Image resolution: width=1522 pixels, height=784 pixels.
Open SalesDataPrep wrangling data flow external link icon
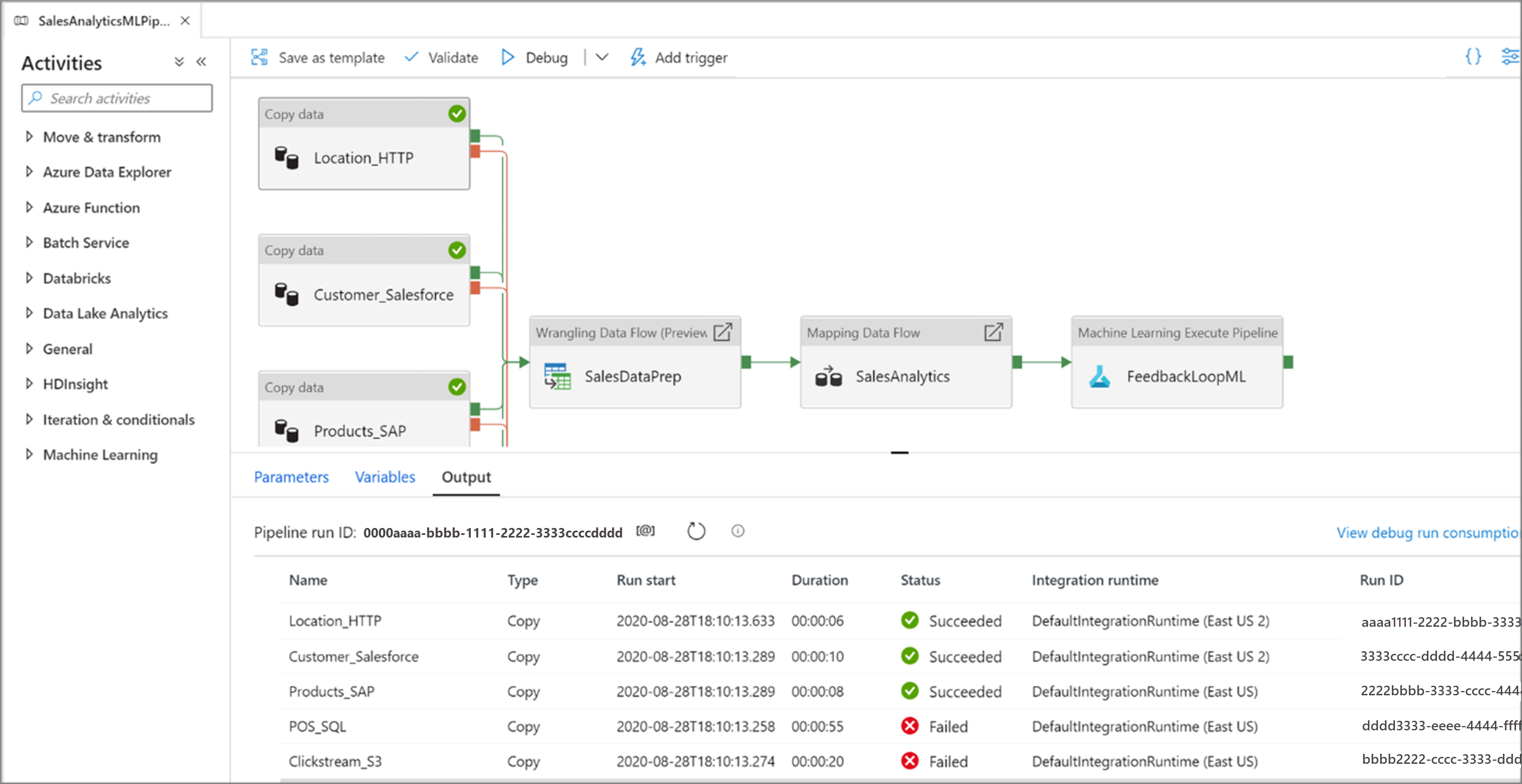[722, 333]
